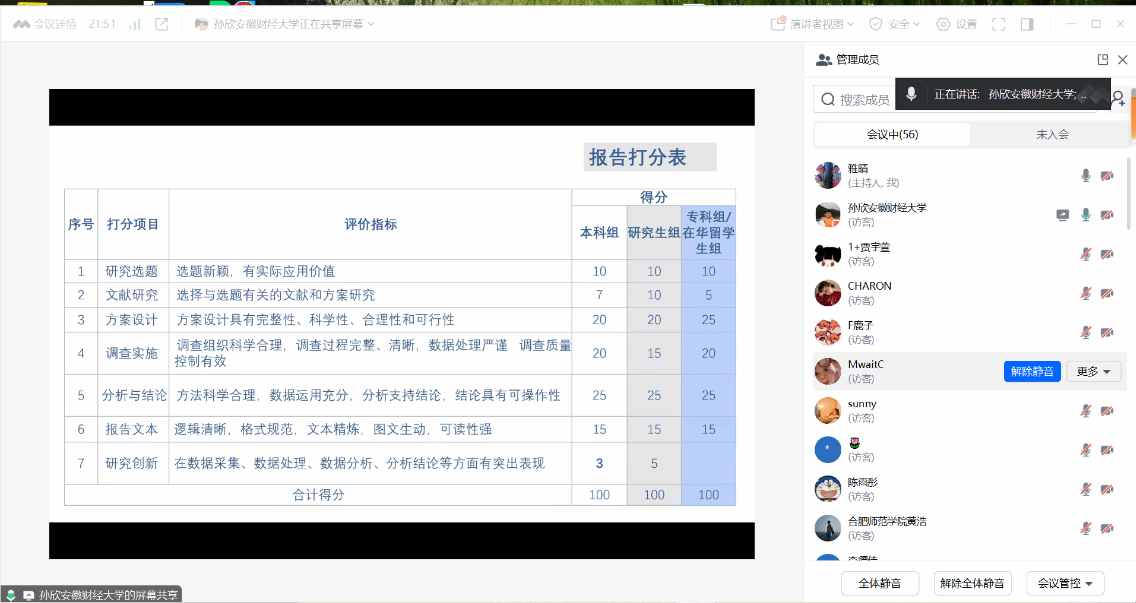Pop out the 管理成员 member panel
1136x603 pixels.
(1103, 60)
